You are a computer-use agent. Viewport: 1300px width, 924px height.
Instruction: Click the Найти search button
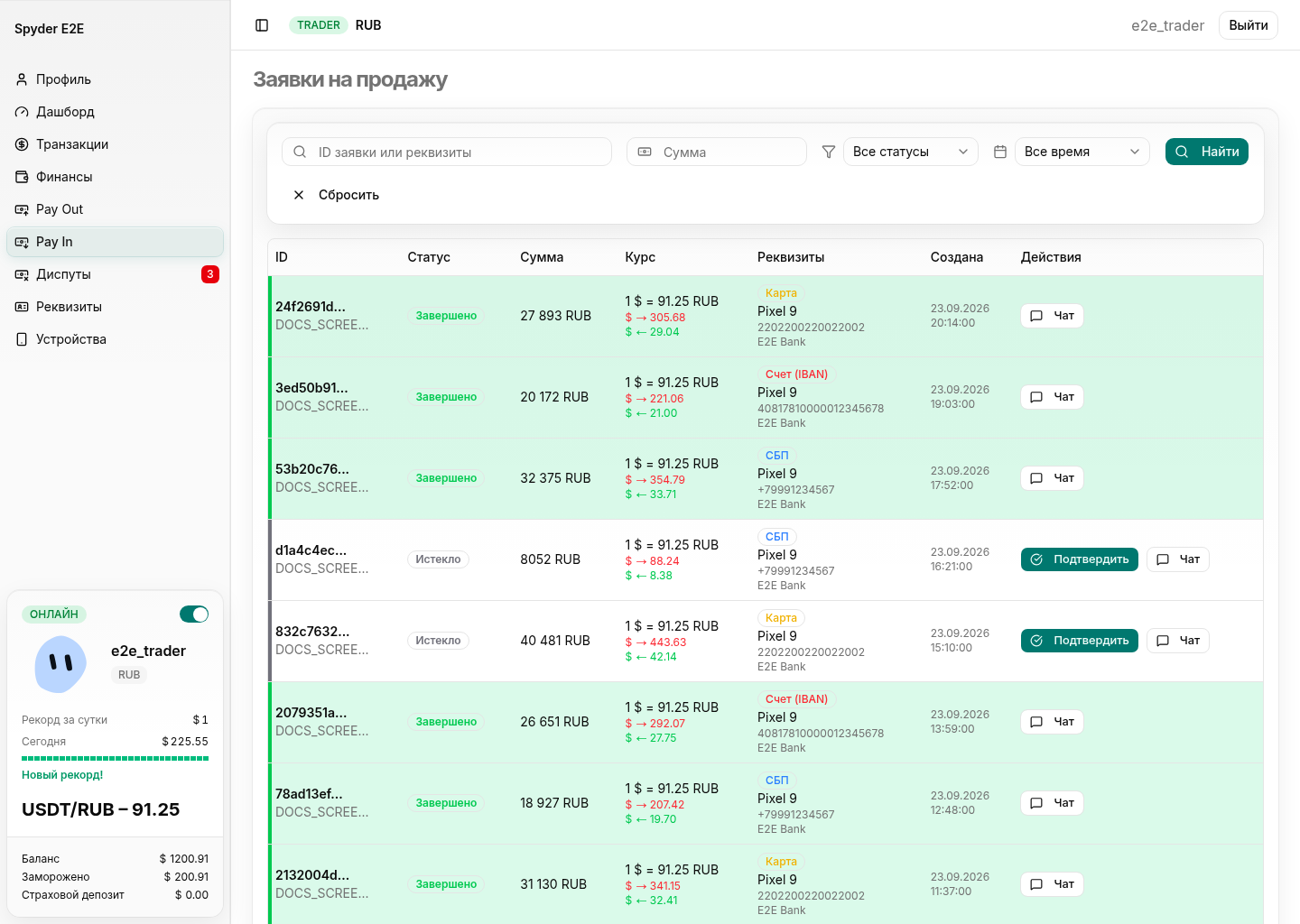[x=1207, y=152]
